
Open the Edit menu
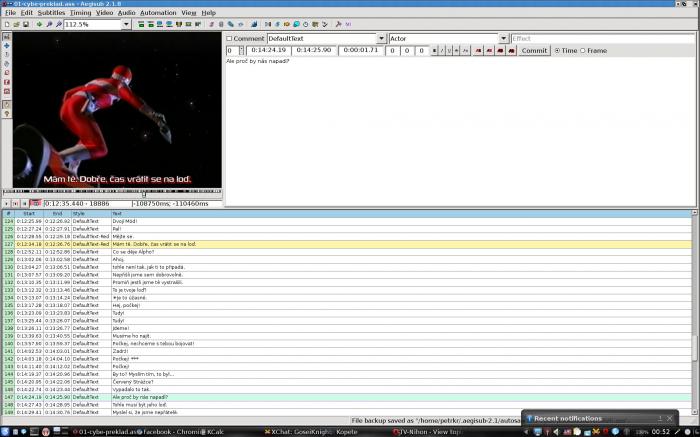pos(27,12)
